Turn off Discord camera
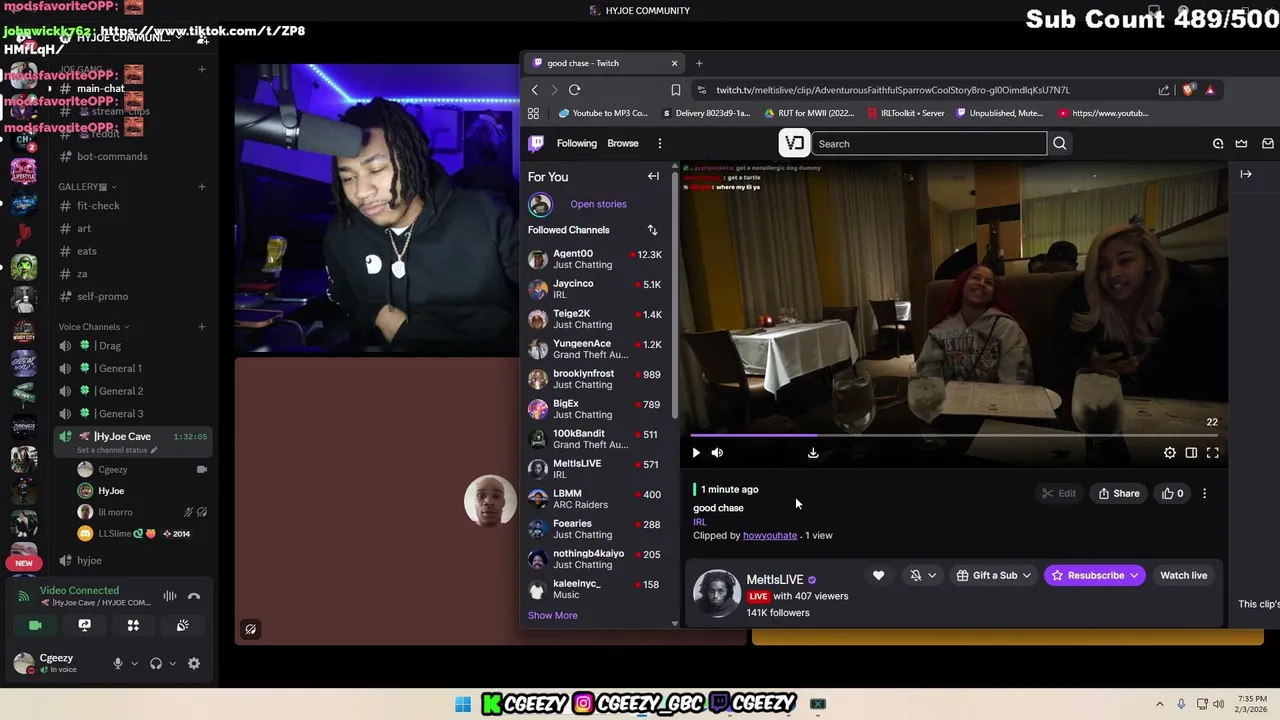 pos(35,625)
